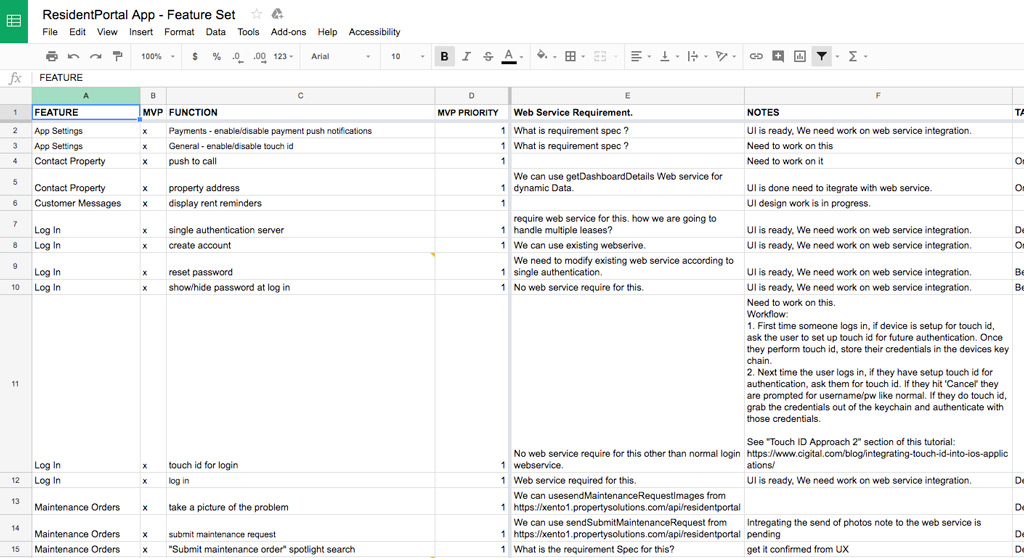1024x558 pixels.
Task: Select cell 'take a picture of the problem'
Action: coord(300,501)
